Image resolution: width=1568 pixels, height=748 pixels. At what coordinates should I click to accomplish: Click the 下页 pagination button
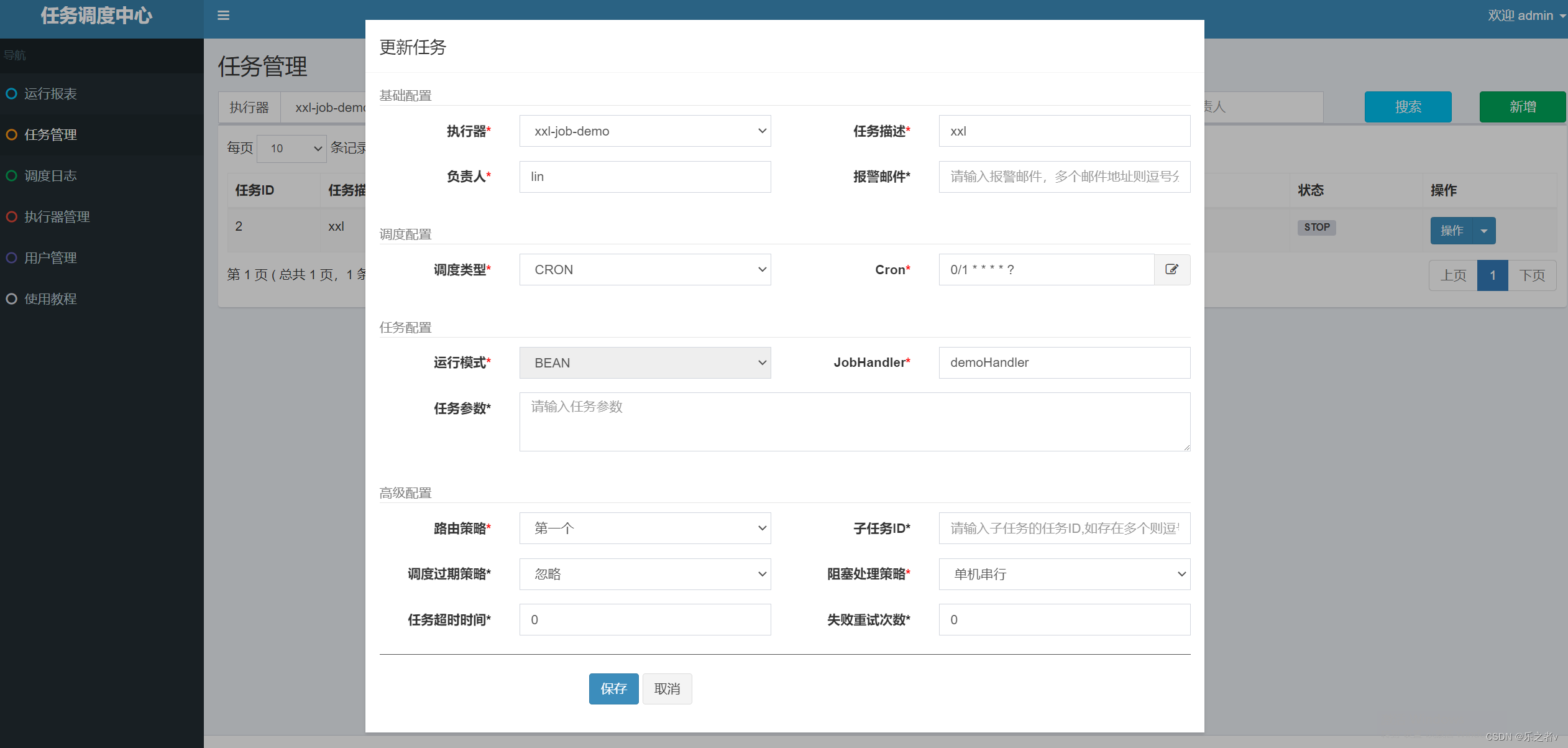click(x=1532, y=275)
